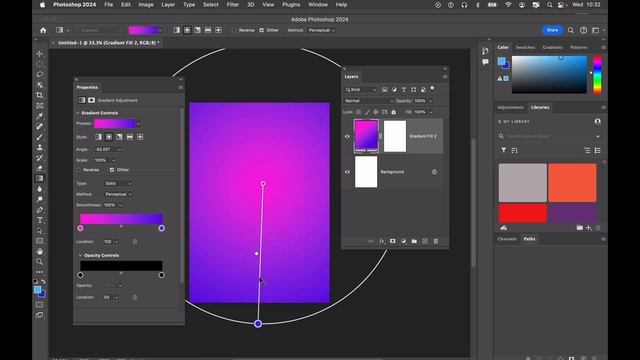Open the Filter menu
Screen dimensions: 640x360
(233, 5)
